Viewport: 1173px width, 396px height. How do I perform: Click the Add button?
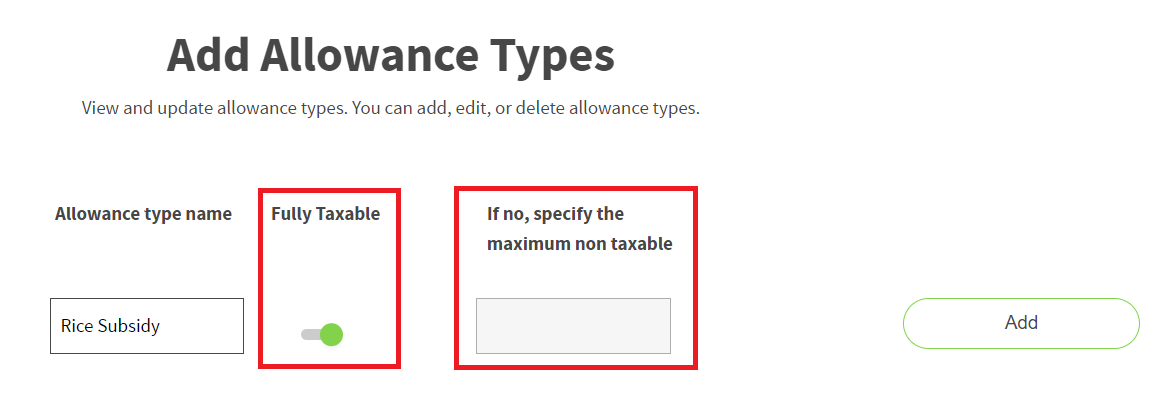coord(1021,323)
